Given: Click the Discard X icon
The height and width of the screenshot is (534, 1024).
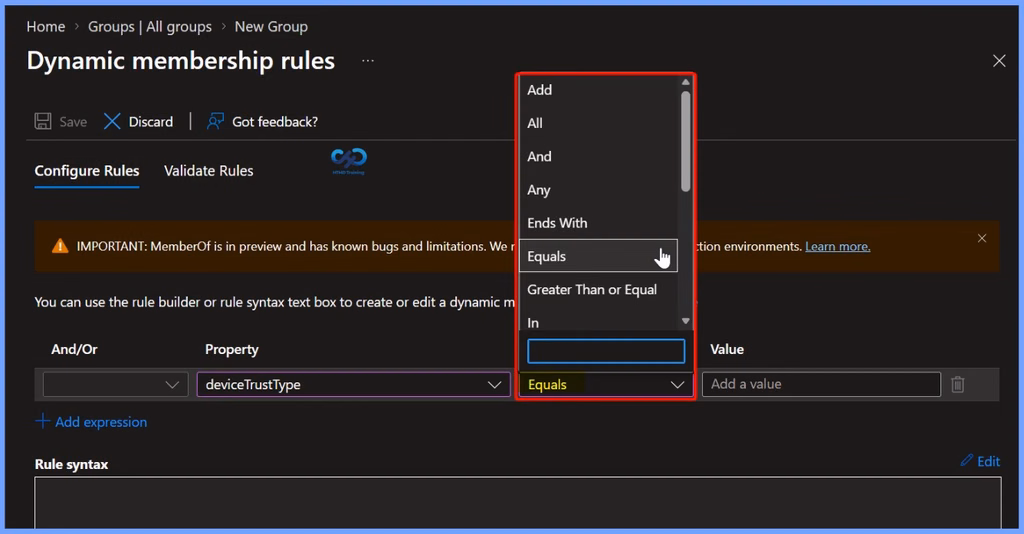Looking at the screenshot, I should (112, 121).
